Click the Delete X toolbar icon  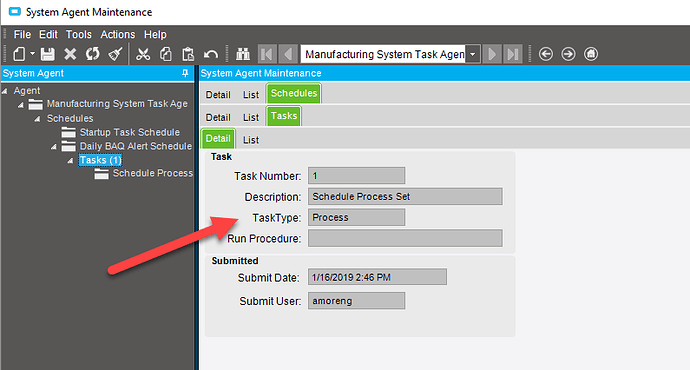pos(70,54)
